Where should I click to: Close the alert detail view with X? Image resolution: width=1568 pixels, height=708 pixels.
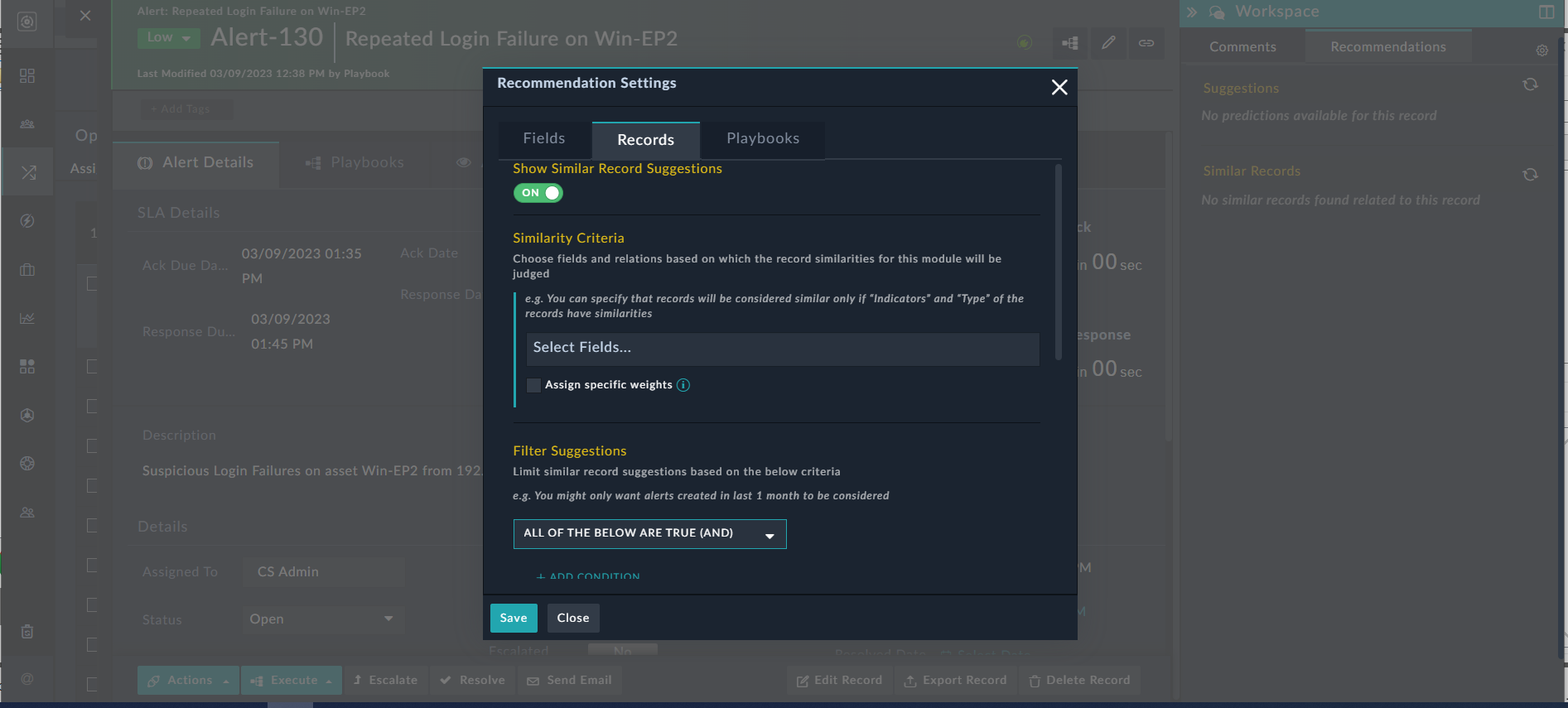pyautogui.click(x=85, y=16)
